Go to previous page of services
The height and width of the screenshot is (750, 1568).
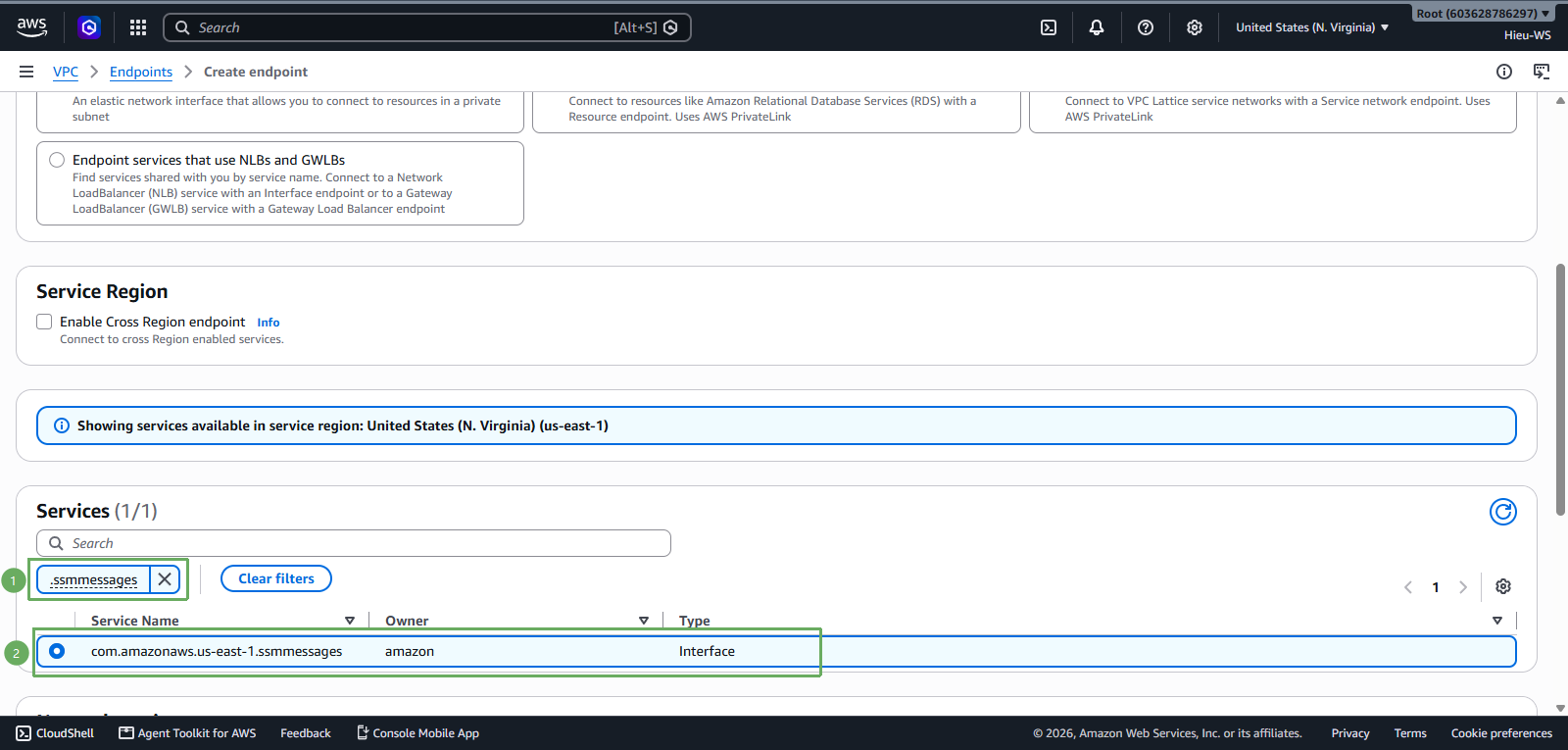point(1408,587)
